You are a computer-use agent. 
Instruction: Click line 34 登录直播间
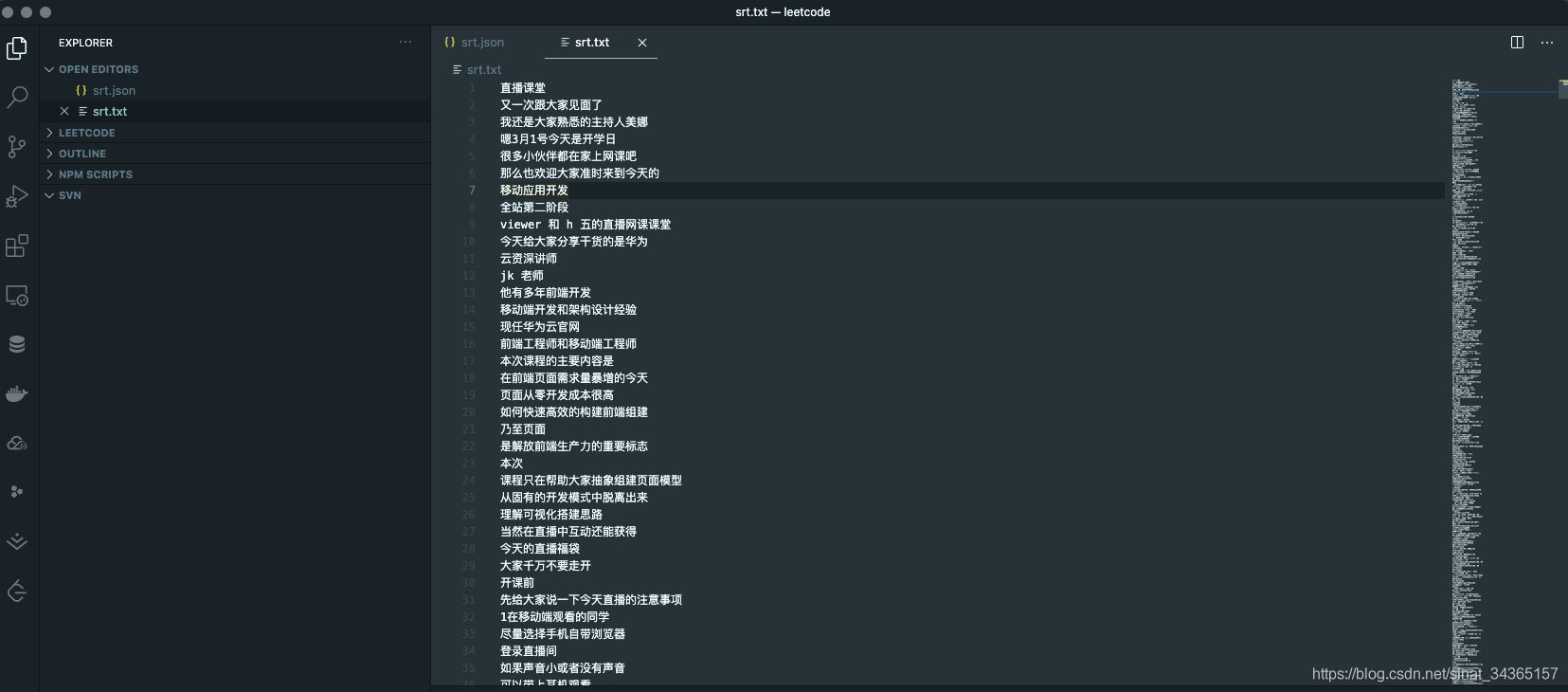(529, 651)
